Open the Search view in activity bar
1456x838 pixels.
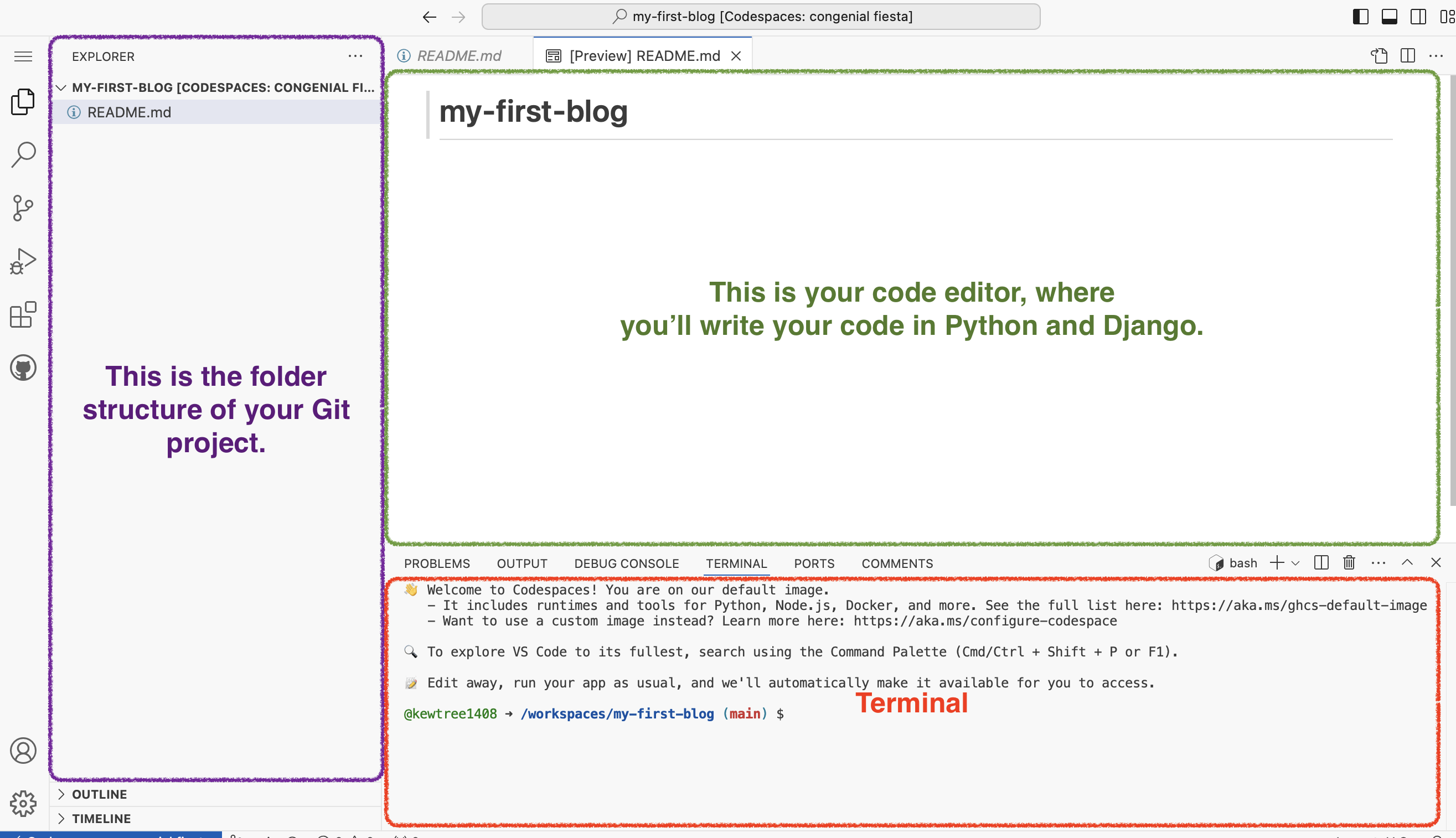(23, 154)
